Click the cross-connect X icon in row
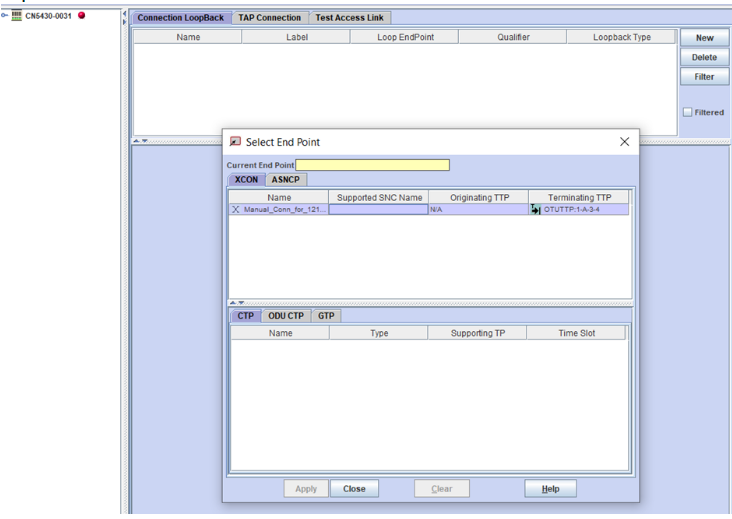732x519 pixels. pos(236,210)
